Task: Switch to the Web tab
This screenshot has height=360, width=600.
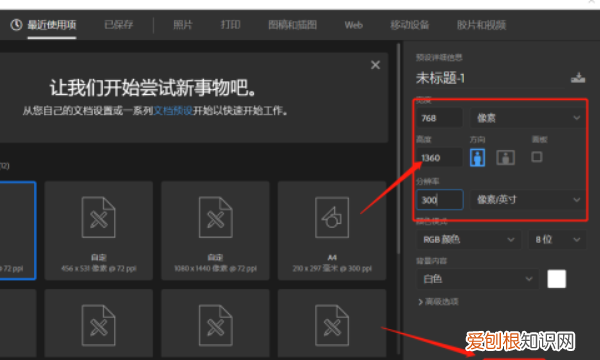Action: pos(354,25)
